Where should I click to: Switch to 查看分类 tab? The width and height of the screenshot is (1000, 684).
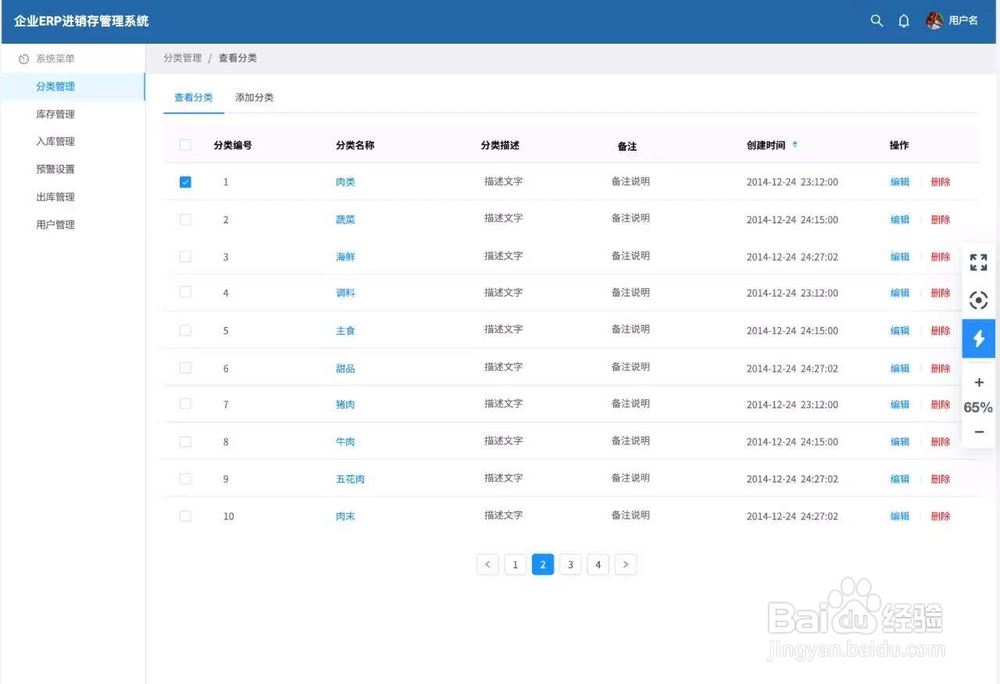point(193,98)
